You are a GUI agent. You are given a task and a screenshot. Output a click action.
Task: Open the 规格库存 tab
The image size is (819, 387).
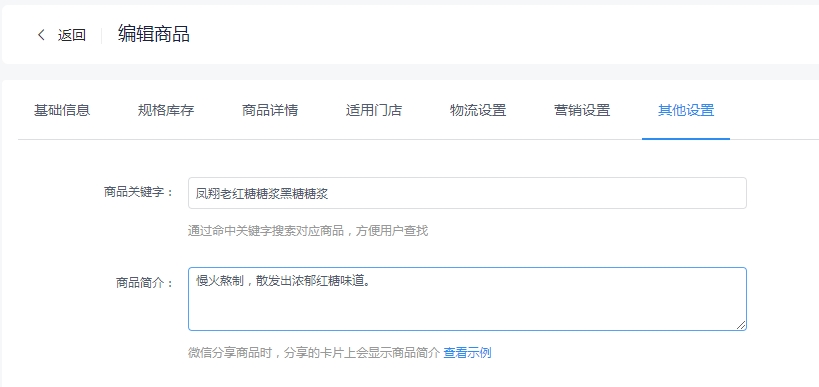pyautogui.click(x=166, y=111)
